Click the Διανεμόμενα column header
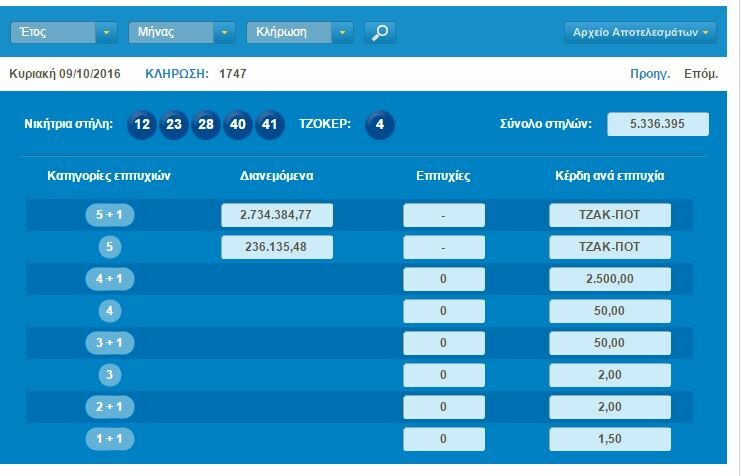This screenshot has width=741, height=476. 276,176
